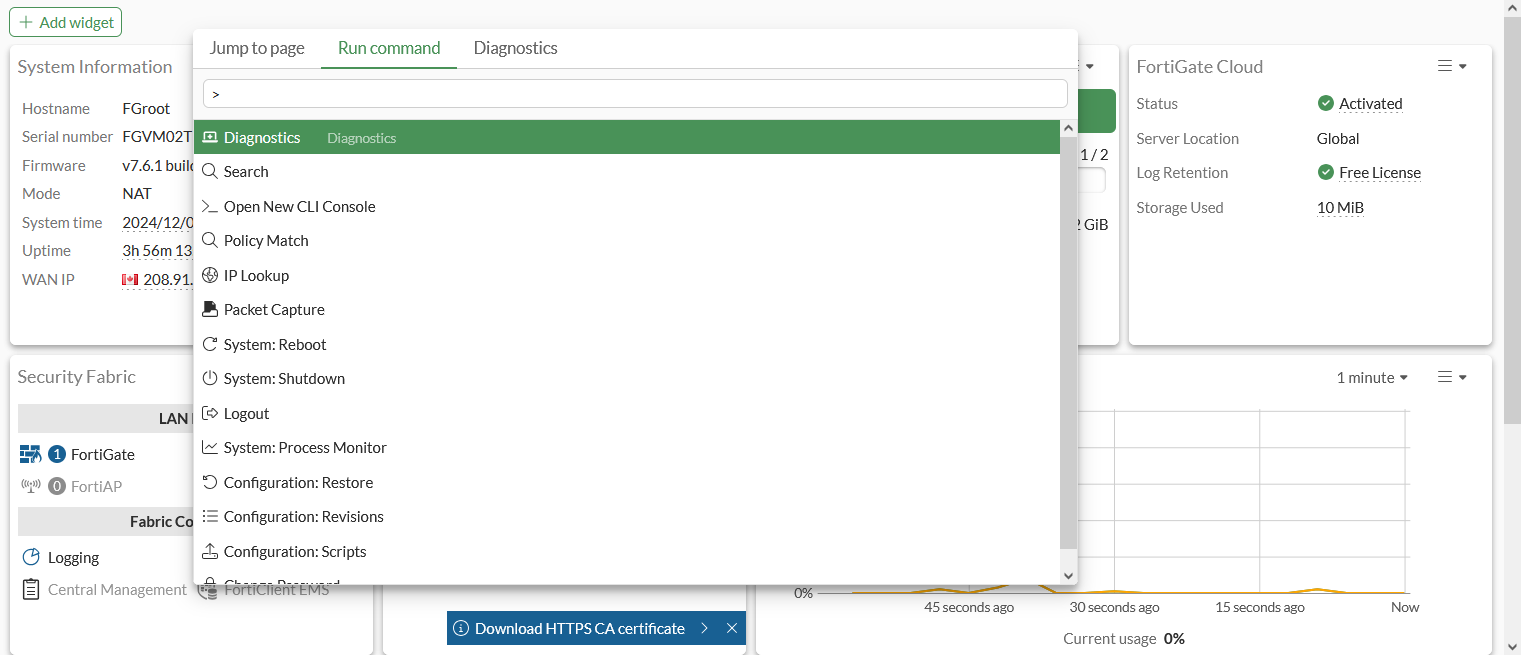Click the System: Shutdown power icon
The width and height of the screenshot is (1521, 655).
[x=210, y=378]
